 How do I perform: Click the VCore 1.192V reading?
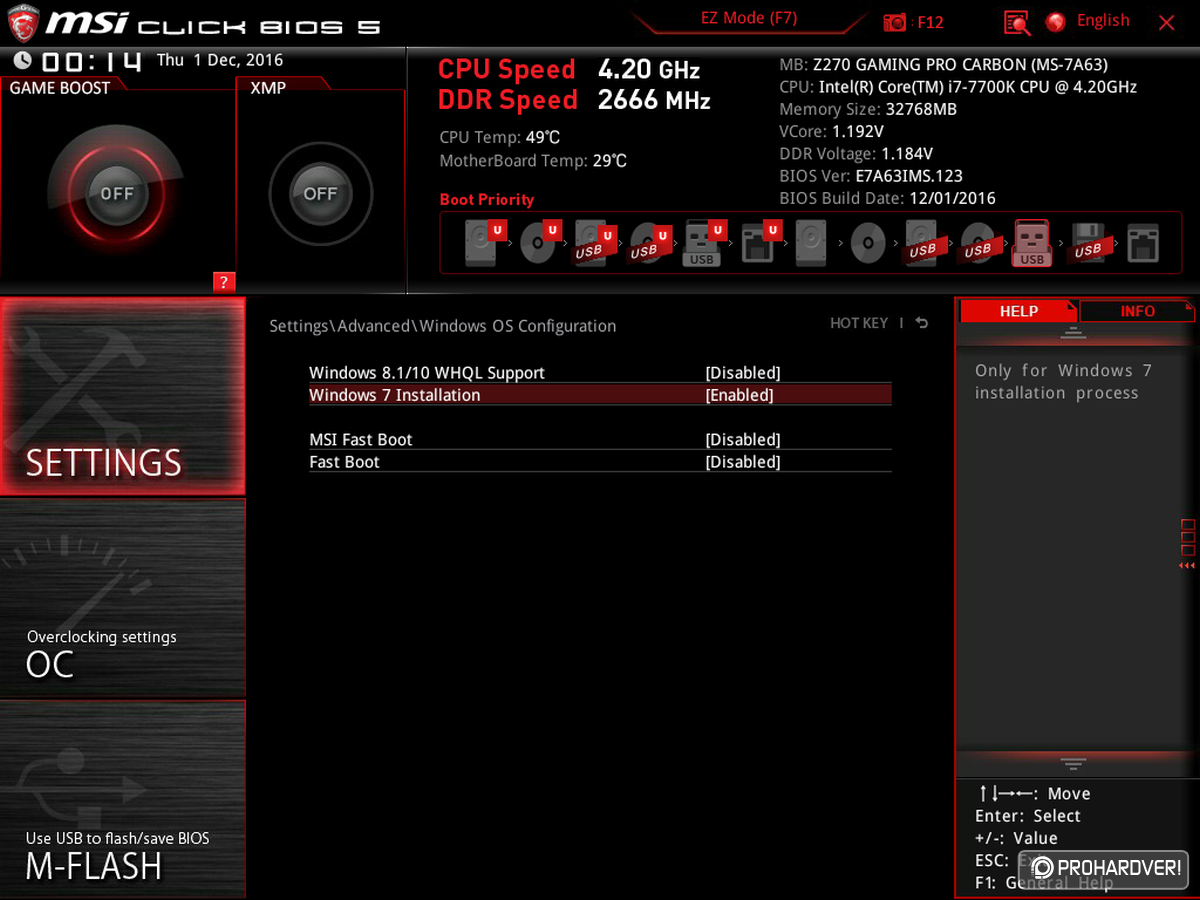click(x=832, y=132)
